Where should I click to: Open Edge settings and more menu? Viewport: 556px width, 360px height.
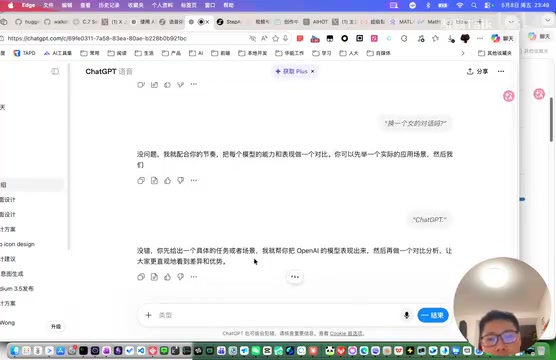(x=480, y=38)
